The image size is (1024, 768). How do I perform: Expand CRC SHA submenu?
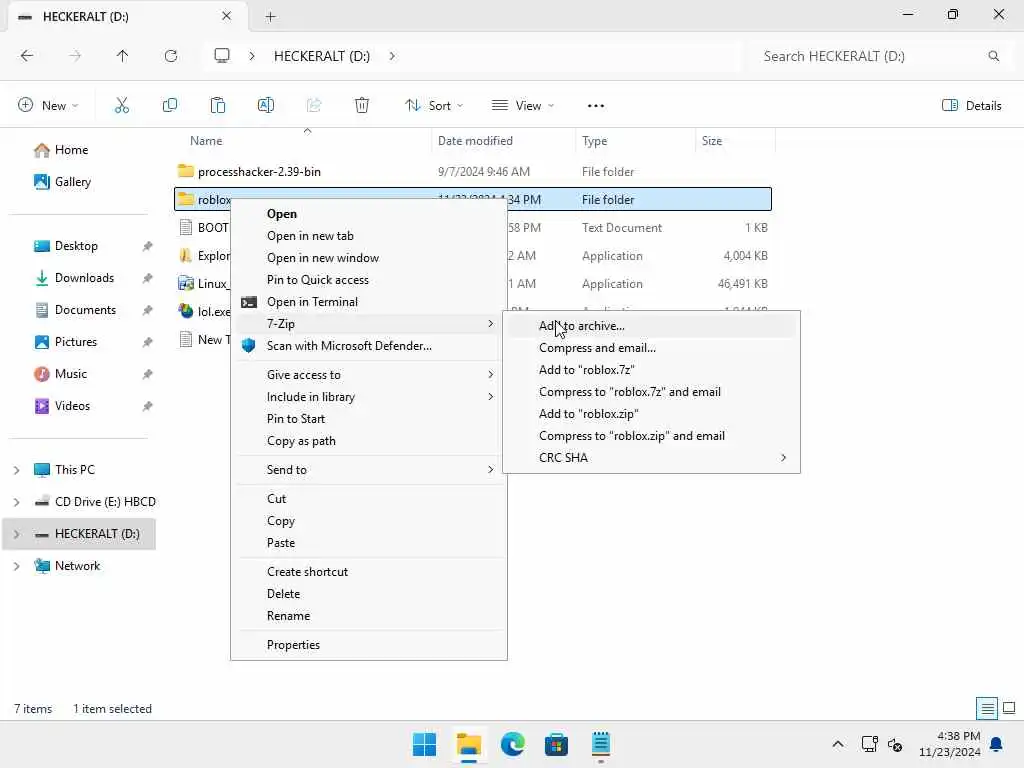tap(652, 458)
